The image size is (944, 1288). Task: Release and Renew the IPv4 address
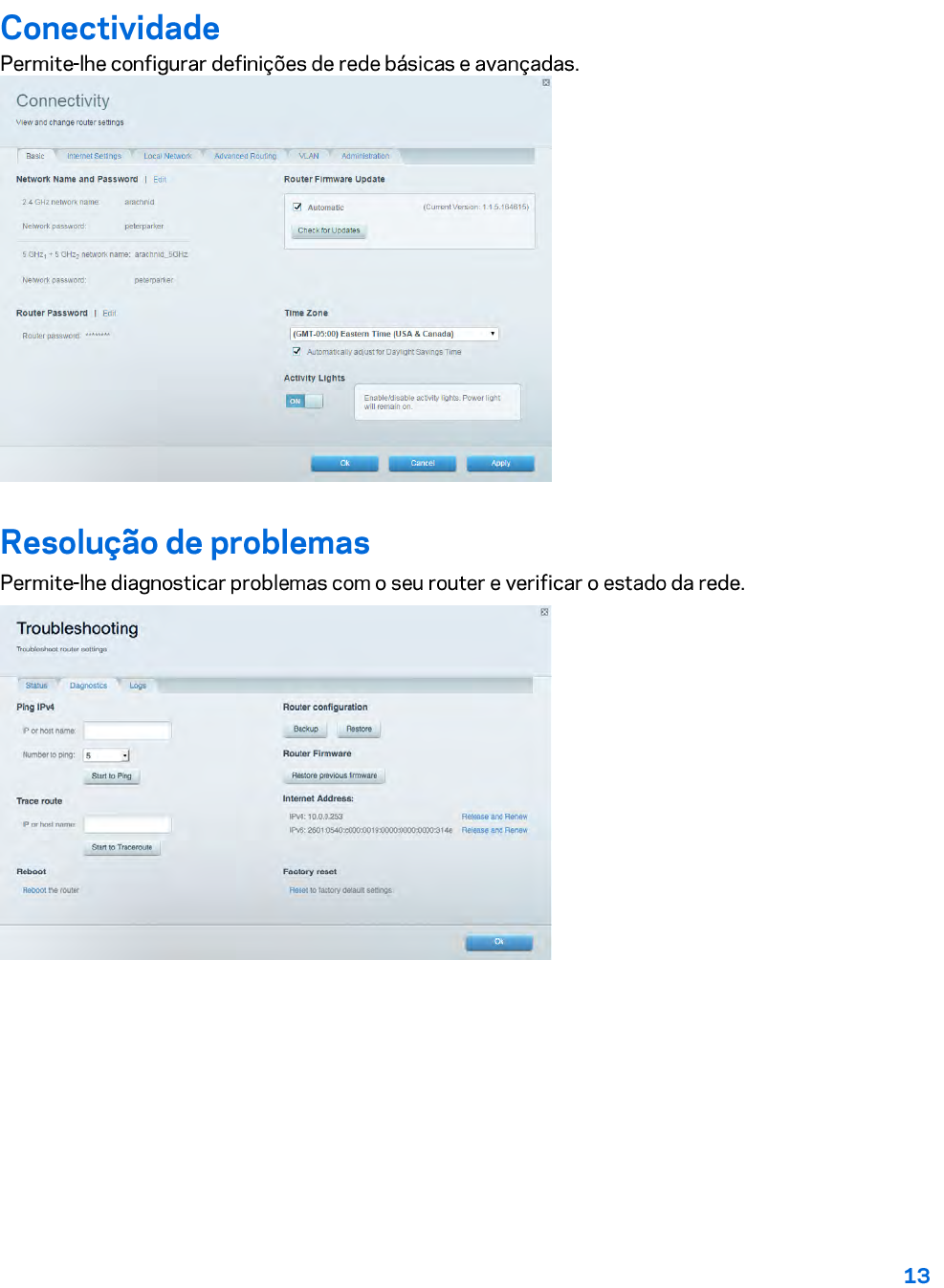pyautogui.click(x=494, y=818)
